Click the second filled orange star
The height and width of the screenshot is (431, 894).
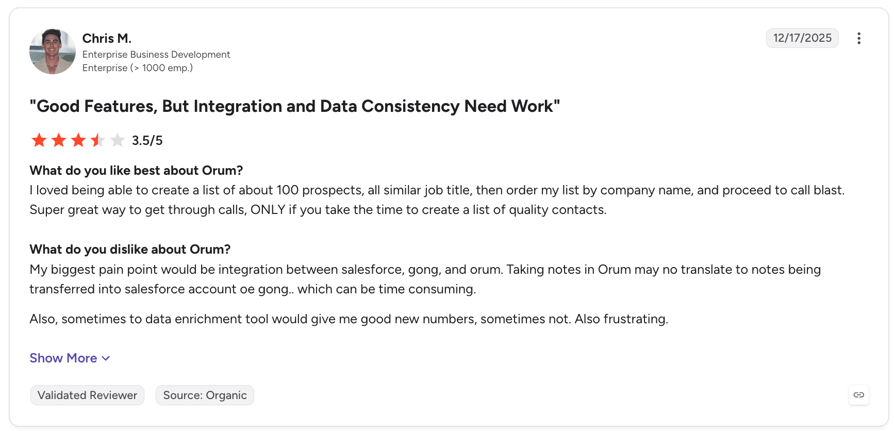coord(59,140)
